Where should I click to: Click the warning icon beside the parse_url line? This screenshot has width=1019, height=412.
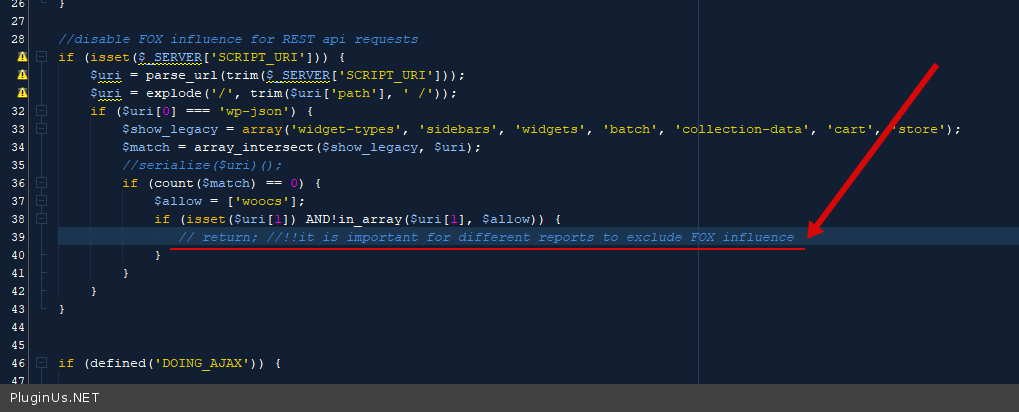click(21, 75)
